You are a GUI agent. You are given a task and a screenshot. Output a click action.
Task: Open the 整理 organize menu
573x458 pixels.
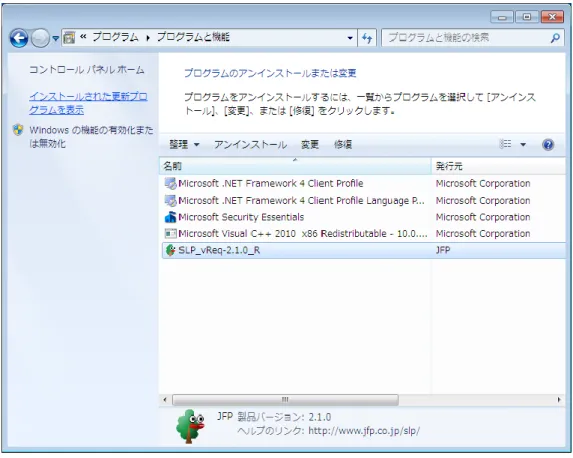(x=184, y=144)
